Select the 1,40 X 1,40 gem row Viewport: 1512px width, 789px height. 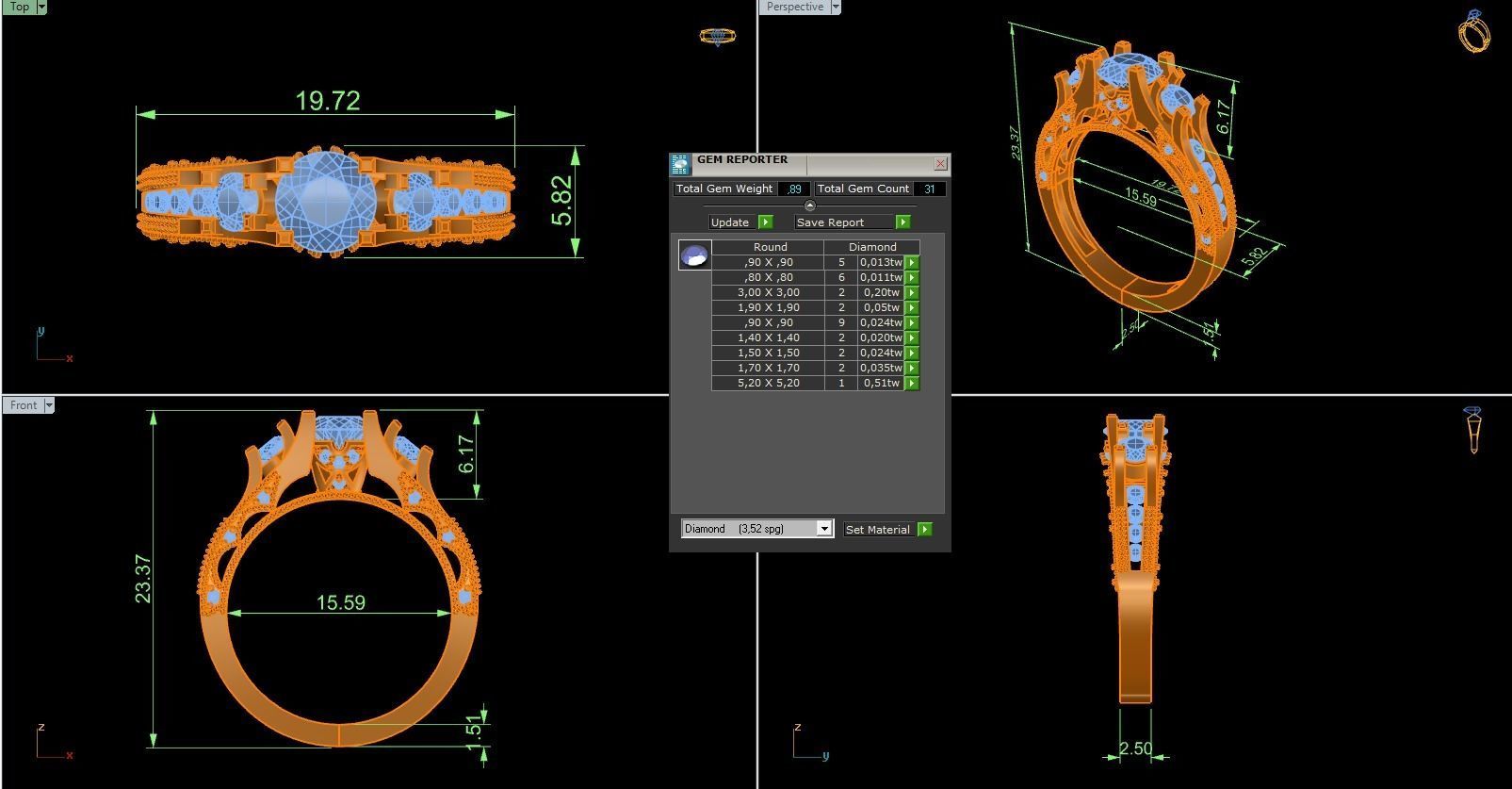click(815, 338)
